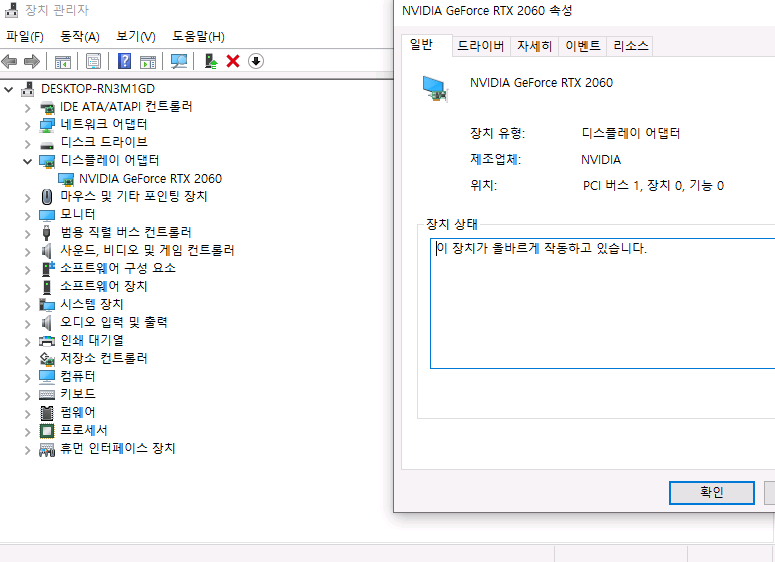Collapse the DESKTOP-RN3M1GD root node
Image resolution: width=775 pixels, height=562 pixels.
pos(8,89)
